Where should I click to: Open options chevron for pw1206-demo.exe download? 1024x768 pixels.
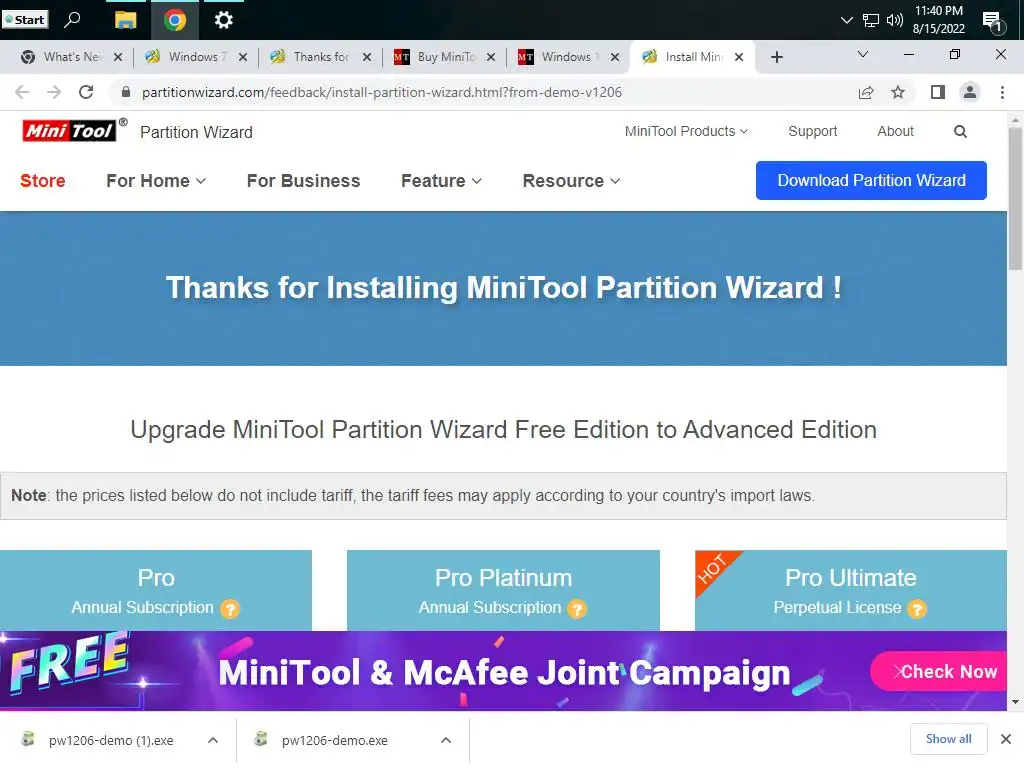tap(446, 740)
